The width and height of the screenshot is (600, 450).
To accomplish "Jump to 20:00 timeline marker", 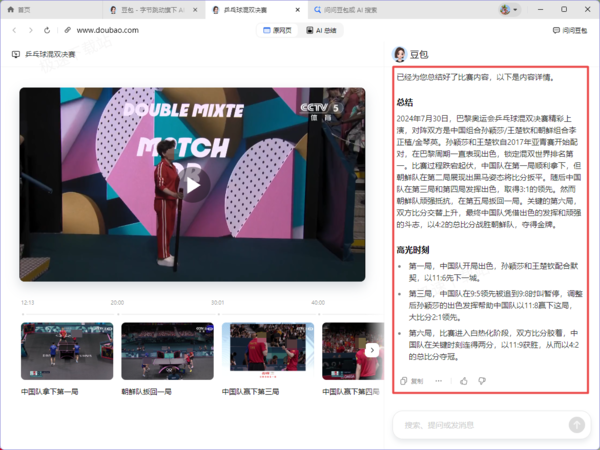I will [117, 303].
